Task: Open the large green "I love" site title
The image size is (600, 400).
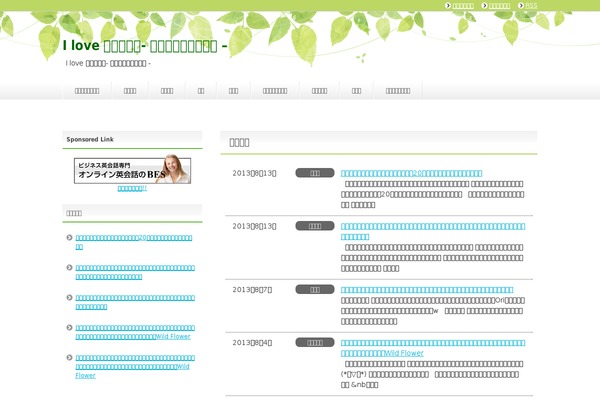Action: [145, 46]
